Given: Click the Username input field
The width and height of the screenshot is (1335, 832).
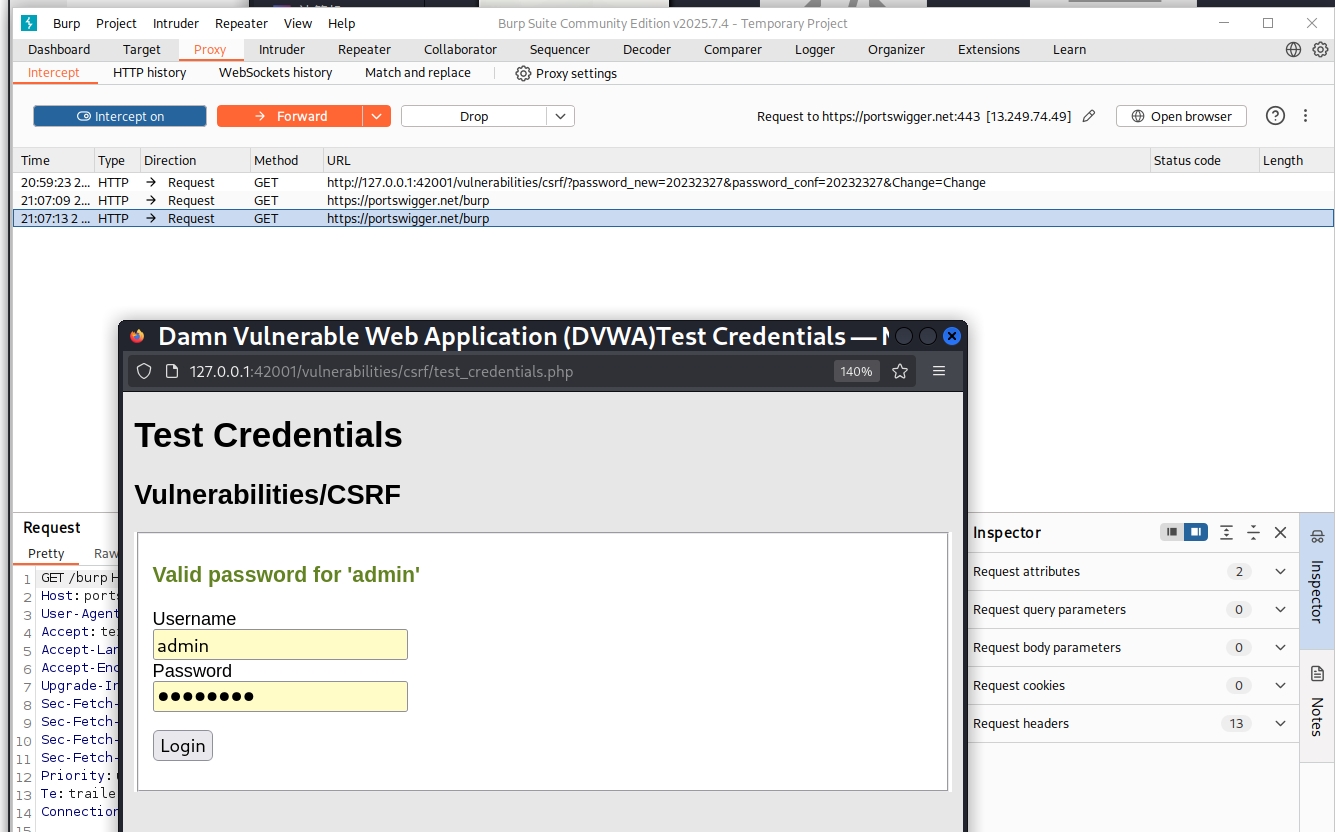Looking at the screenshot, I should tap(280, 645).
